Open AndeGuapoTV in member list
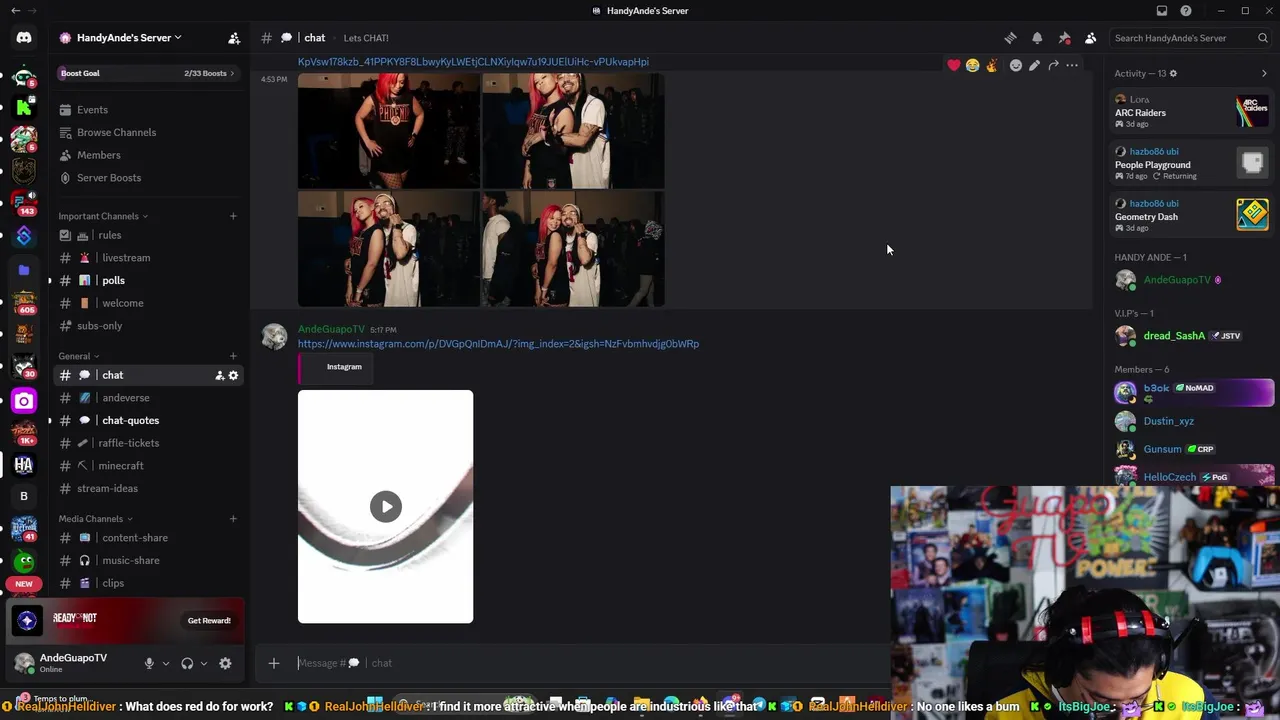Viewport: 1280px width, 720px height. (x=1194, y=280)
